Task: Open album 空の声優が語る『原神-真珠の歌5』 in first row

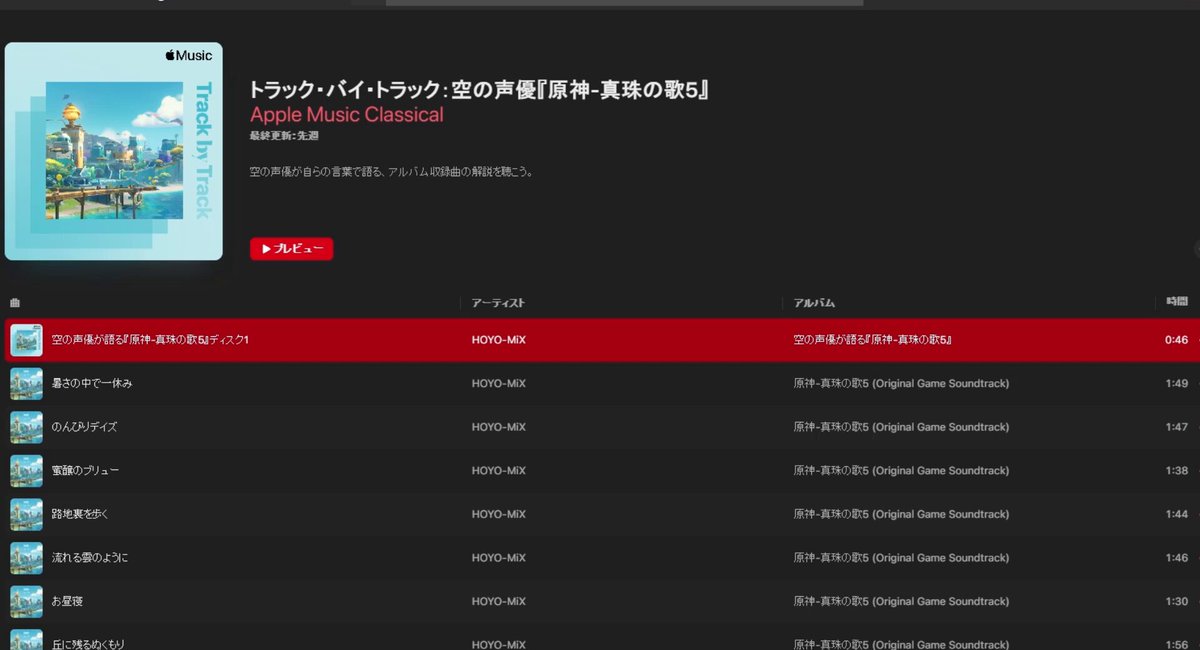Action: coord(872,340)
